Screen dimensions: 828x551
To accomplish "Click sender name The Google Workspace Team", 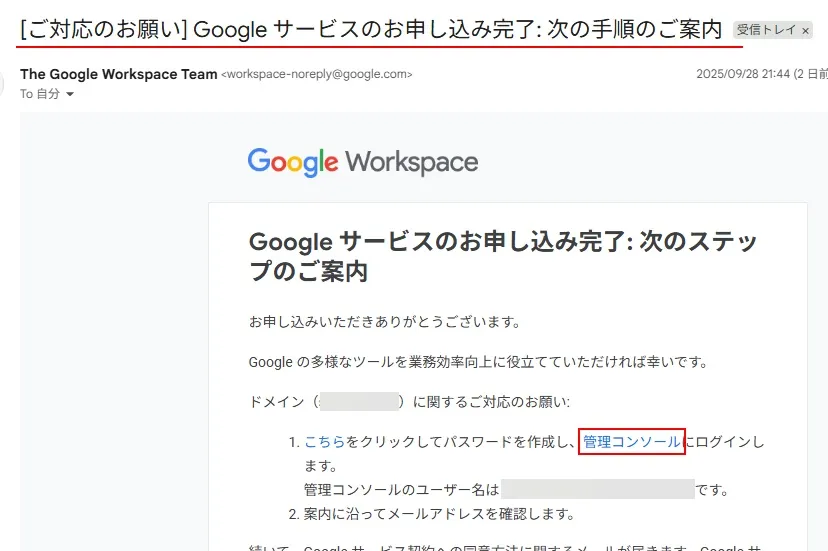I will pos(118,74).
